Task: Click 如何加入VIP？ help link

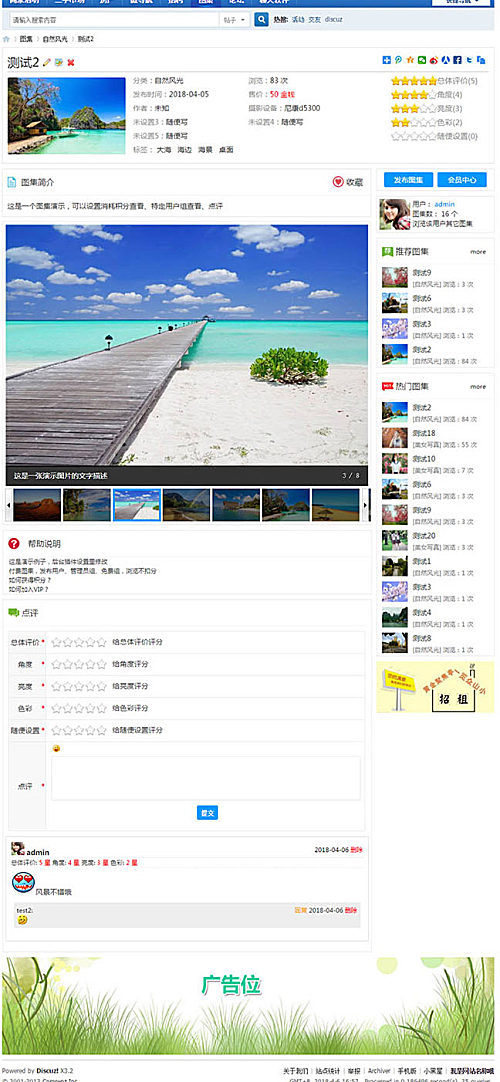Action: 28,590
